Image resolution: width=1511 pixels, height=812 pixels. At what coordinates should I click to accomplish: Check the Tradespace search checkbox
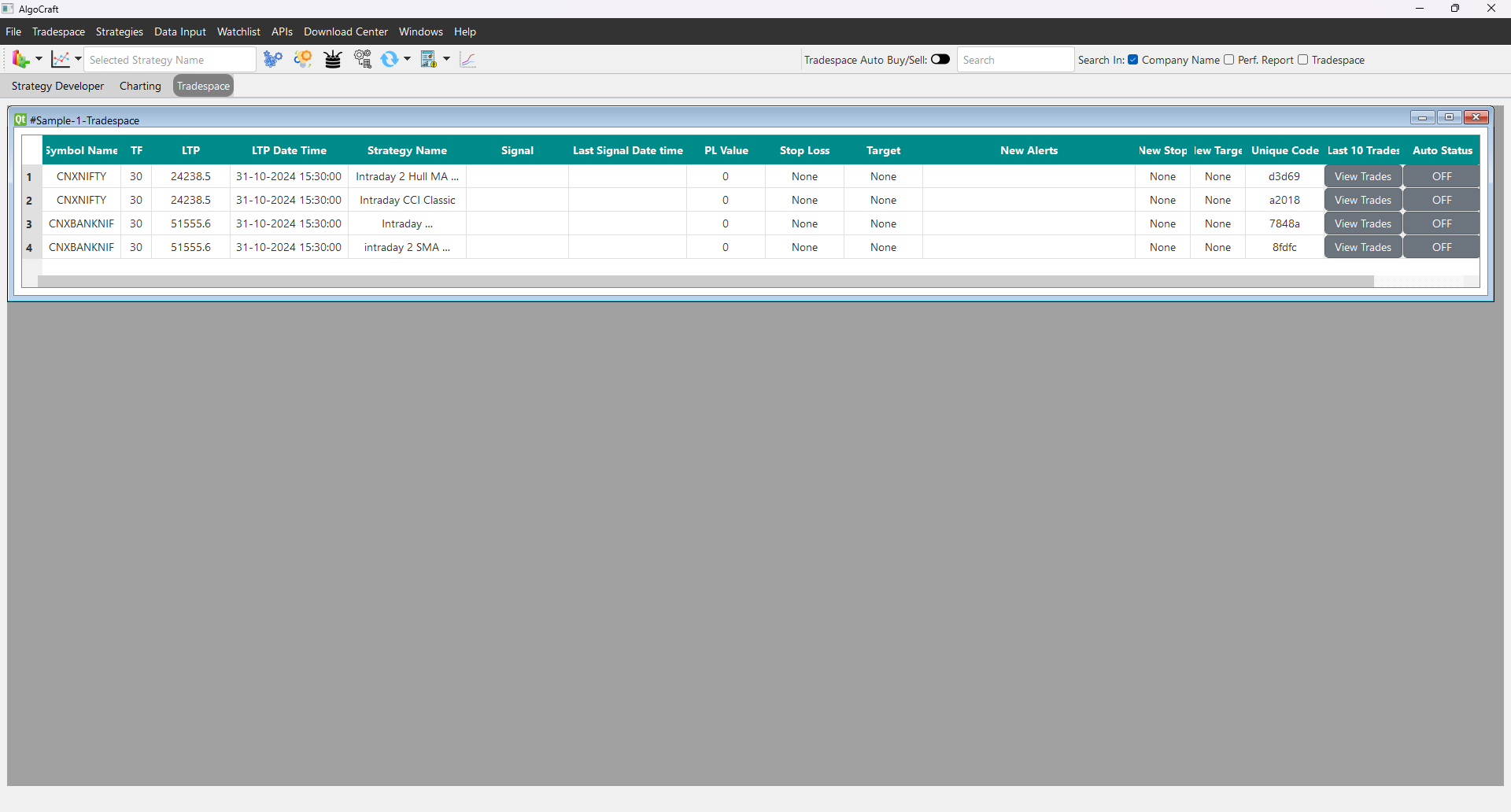coord(1303,60)
